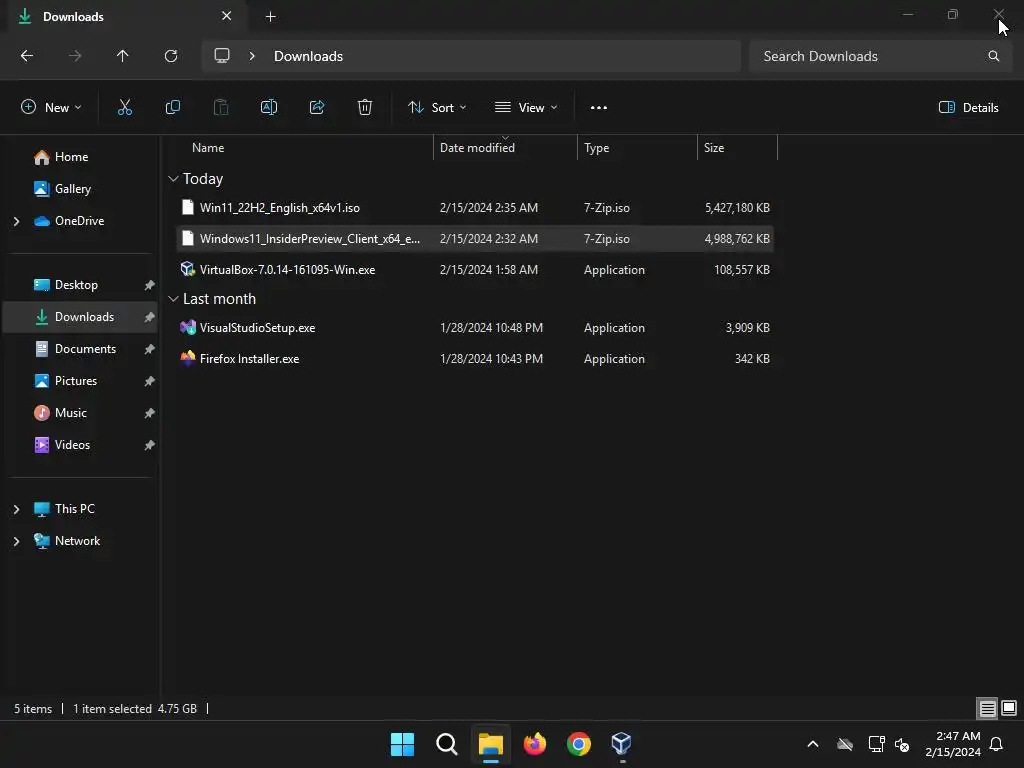Select Firefox Installer.exe file
1024x768 pixels.
point(475,359)
